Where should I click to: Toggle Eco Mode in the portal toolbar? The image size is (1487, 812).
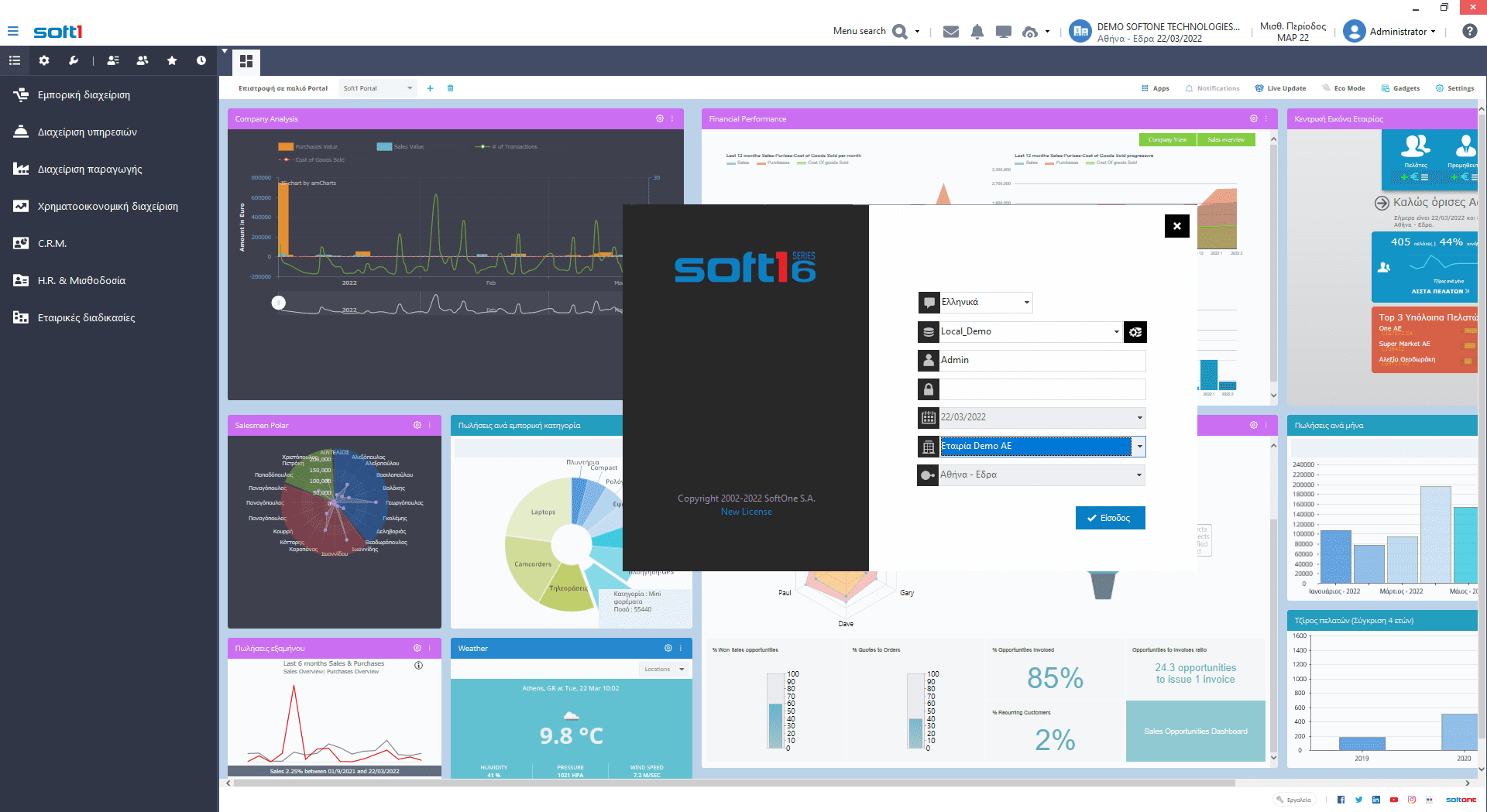tap(1344, 88)
